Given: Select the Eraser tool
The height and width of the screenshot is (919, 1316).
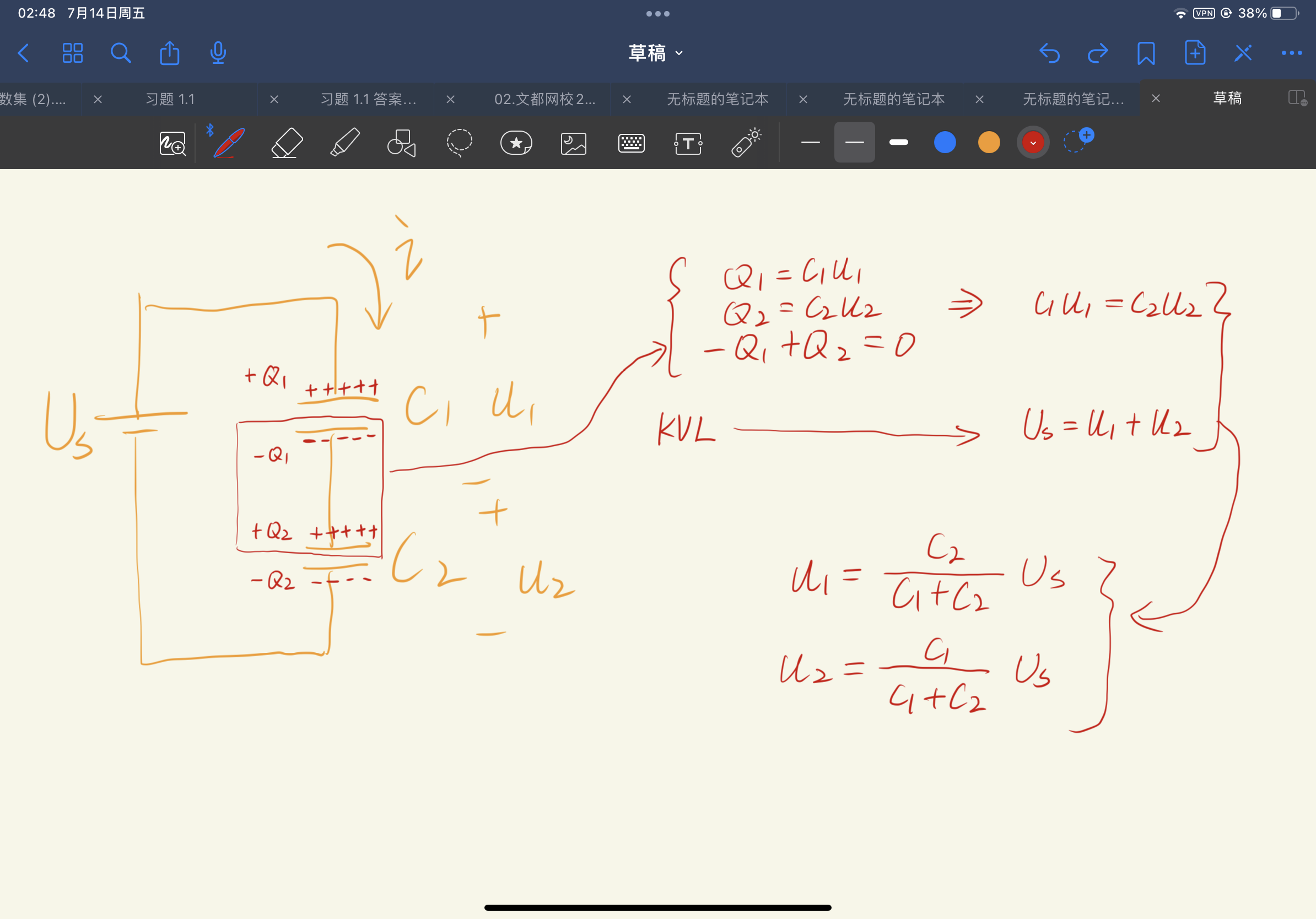Looking at the screenshot, I should [287, 143].
